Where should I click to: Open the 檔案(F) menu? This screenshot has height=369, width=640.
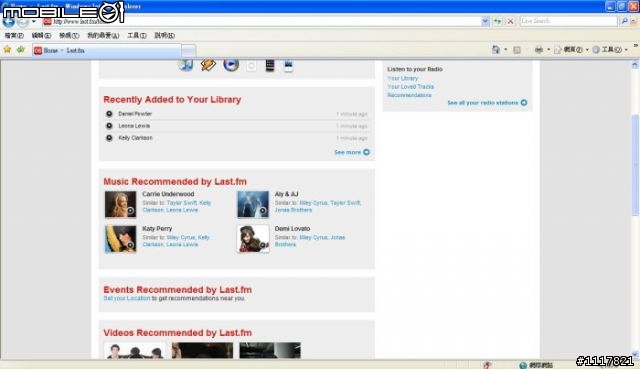click(14, 36)
